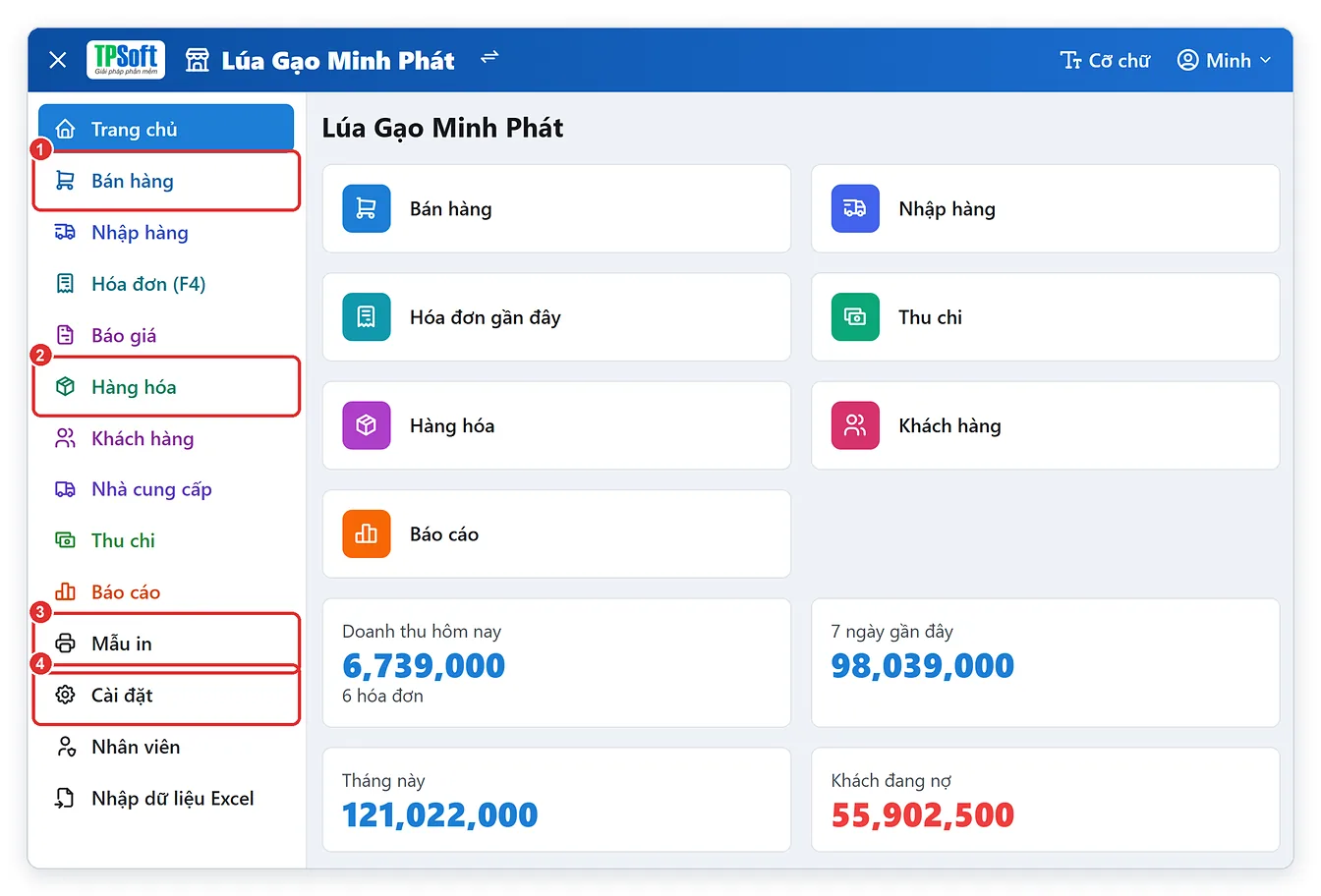The height and width of the screenshot is (896, 1321).
Task: Click the orange chart icon on Báo cáo card
Action: pyautogui.click(x=367, y=533)
